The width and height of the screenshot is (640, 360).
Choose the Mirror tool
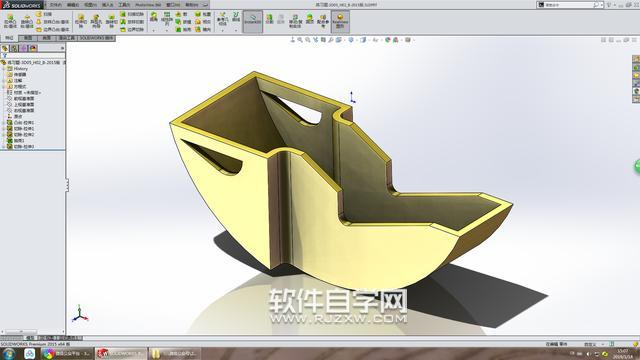pyautogui.click(x=203, y=29)
